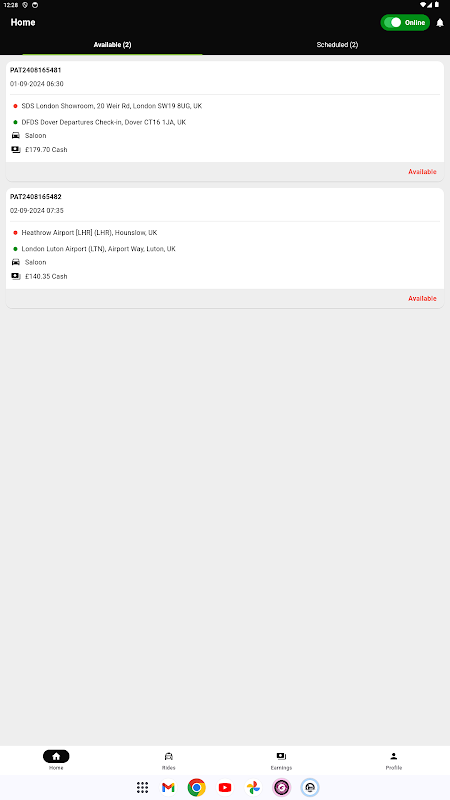
Task: Toggle the Online status switch
Action: (x=405, y=22)
